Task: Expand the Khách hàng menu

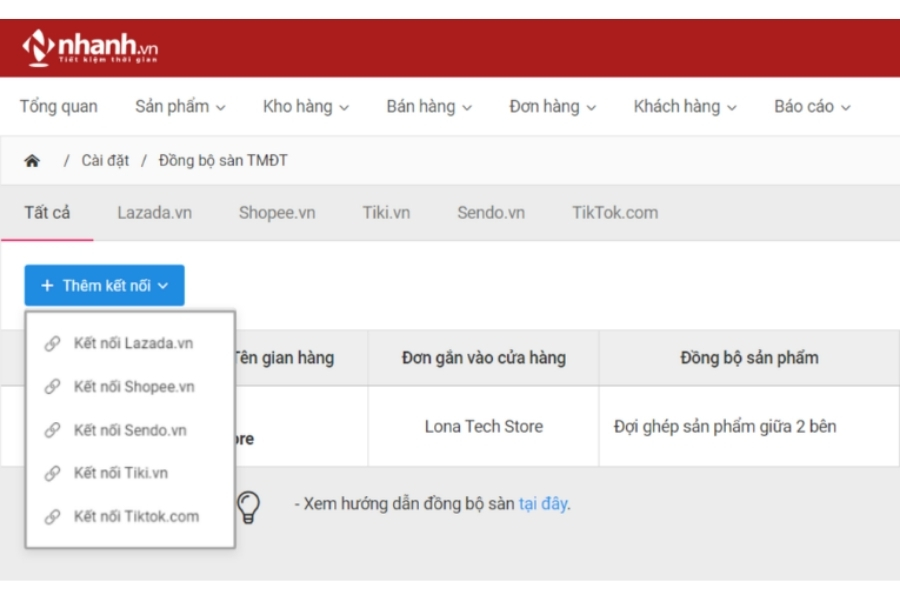Action: pos(685,107)
